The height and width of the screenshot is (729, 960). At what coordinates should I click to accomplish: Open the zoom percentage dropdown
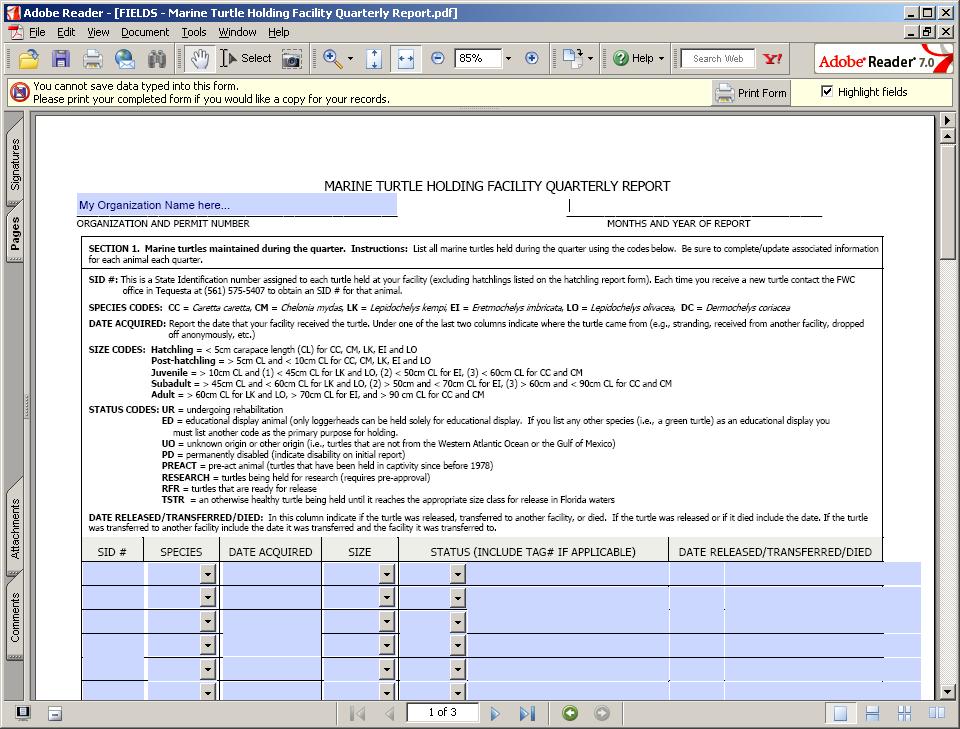508,58
